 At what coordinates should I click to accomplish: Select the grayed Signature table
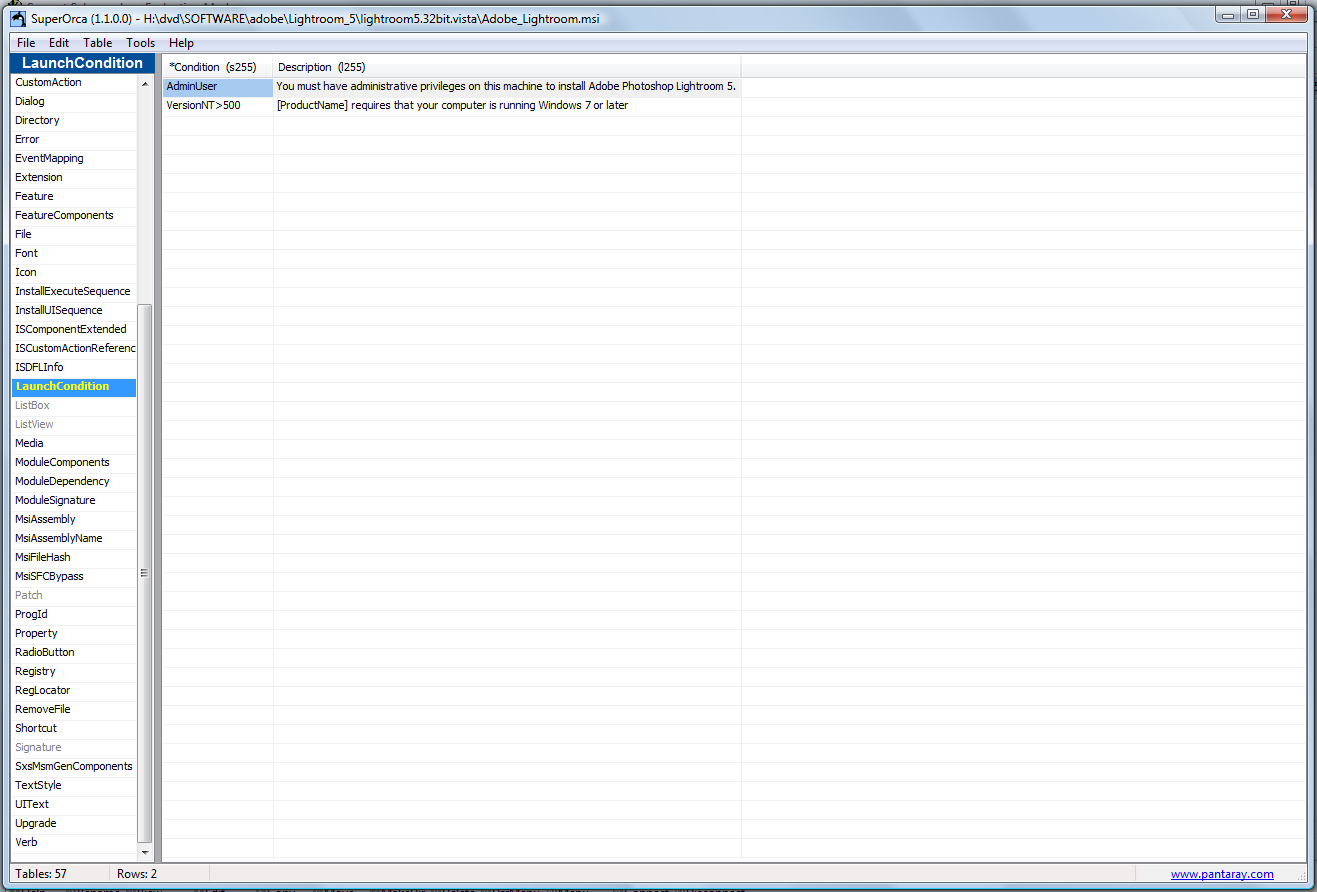74,747
